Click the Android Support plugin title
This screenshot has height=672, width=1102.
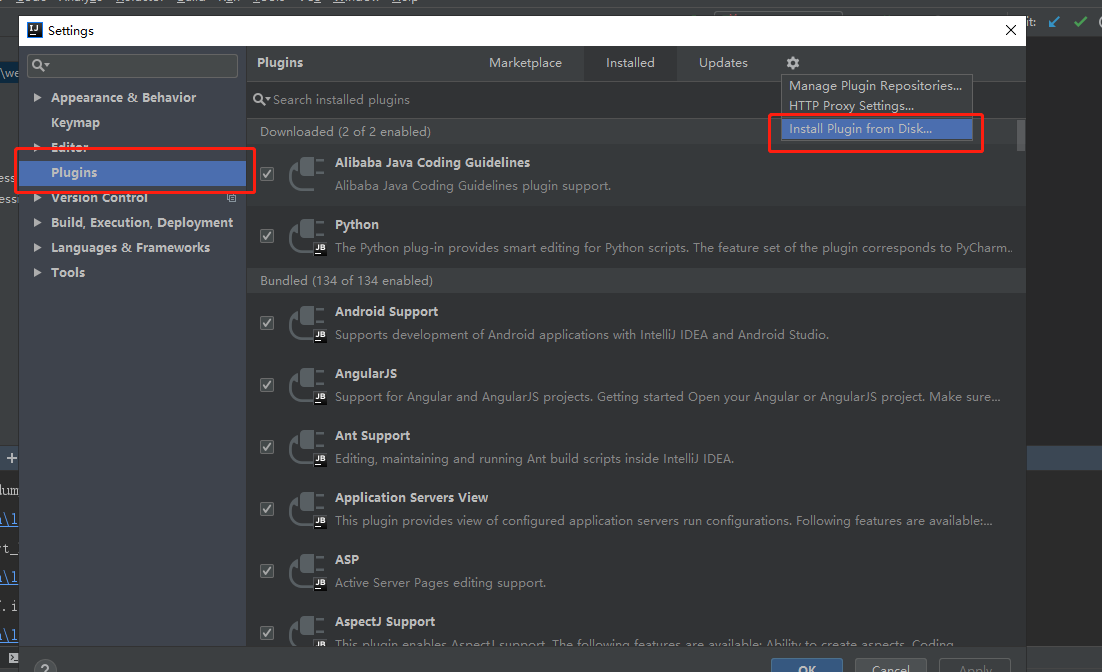click(386, 312)
